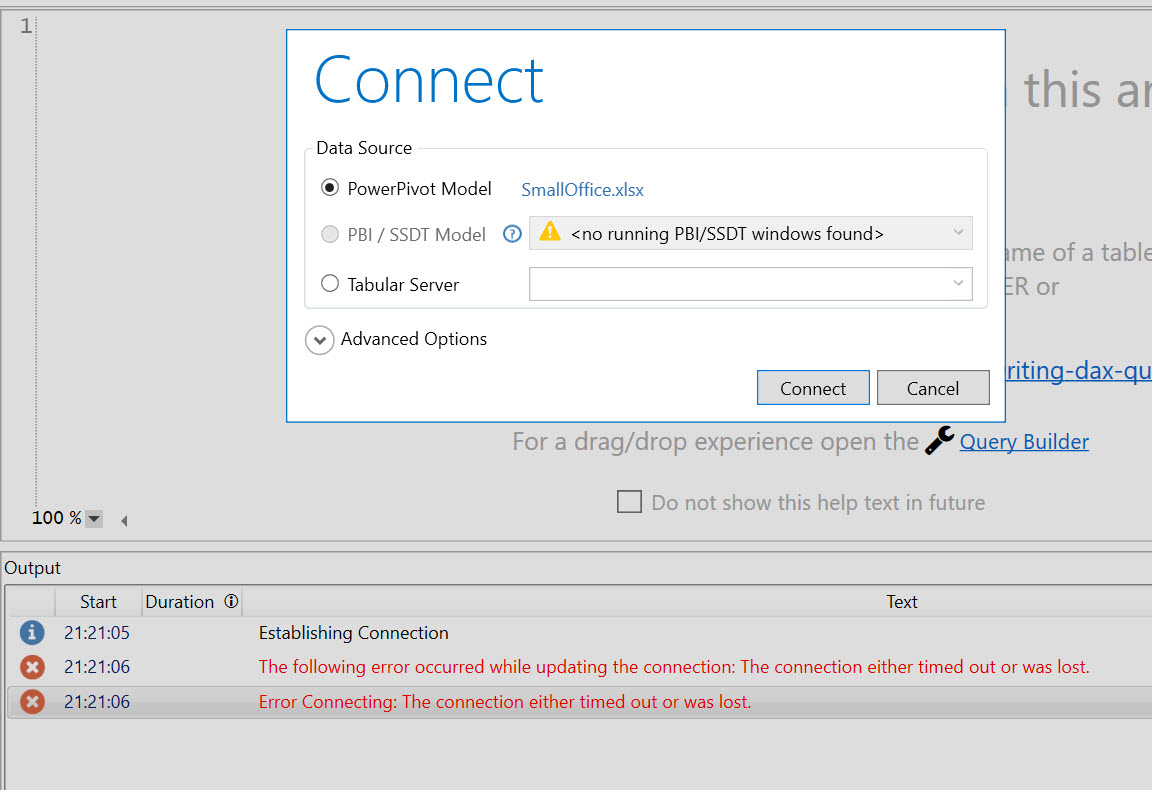Select the Tabular Server radio button

click(x=330, y=283)
